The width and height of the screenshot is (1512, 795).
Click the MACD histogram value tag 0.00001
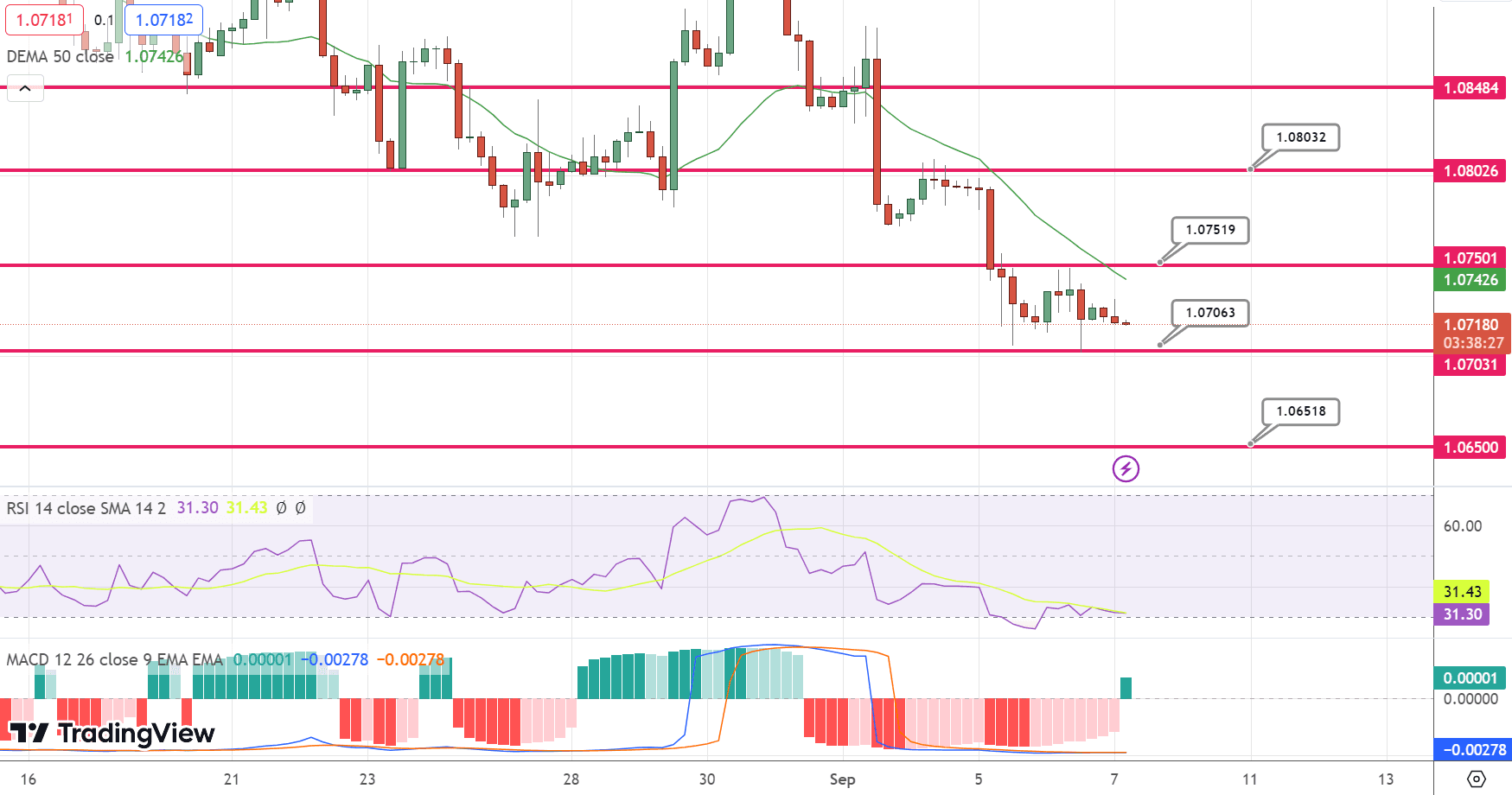click(x=1470, y=678)
